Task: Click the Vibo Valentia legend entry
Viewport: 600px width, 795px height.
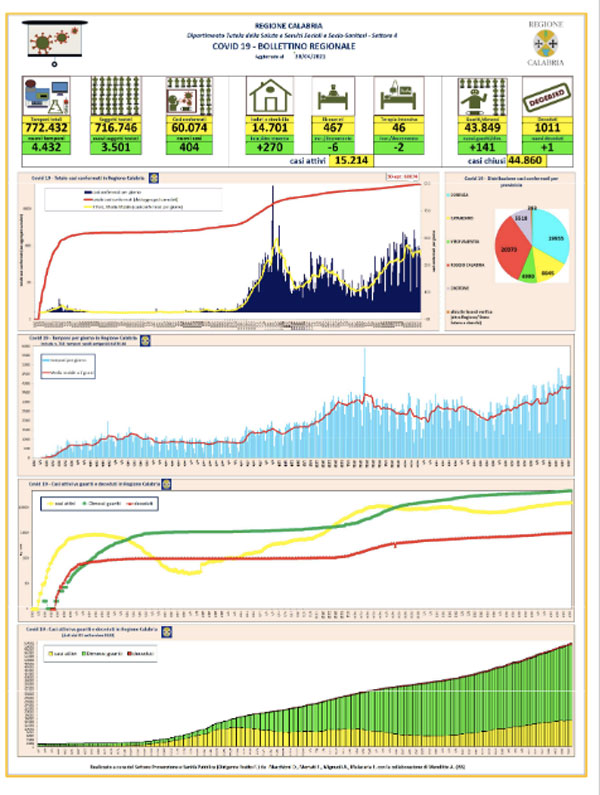Action: coord(463,242)
